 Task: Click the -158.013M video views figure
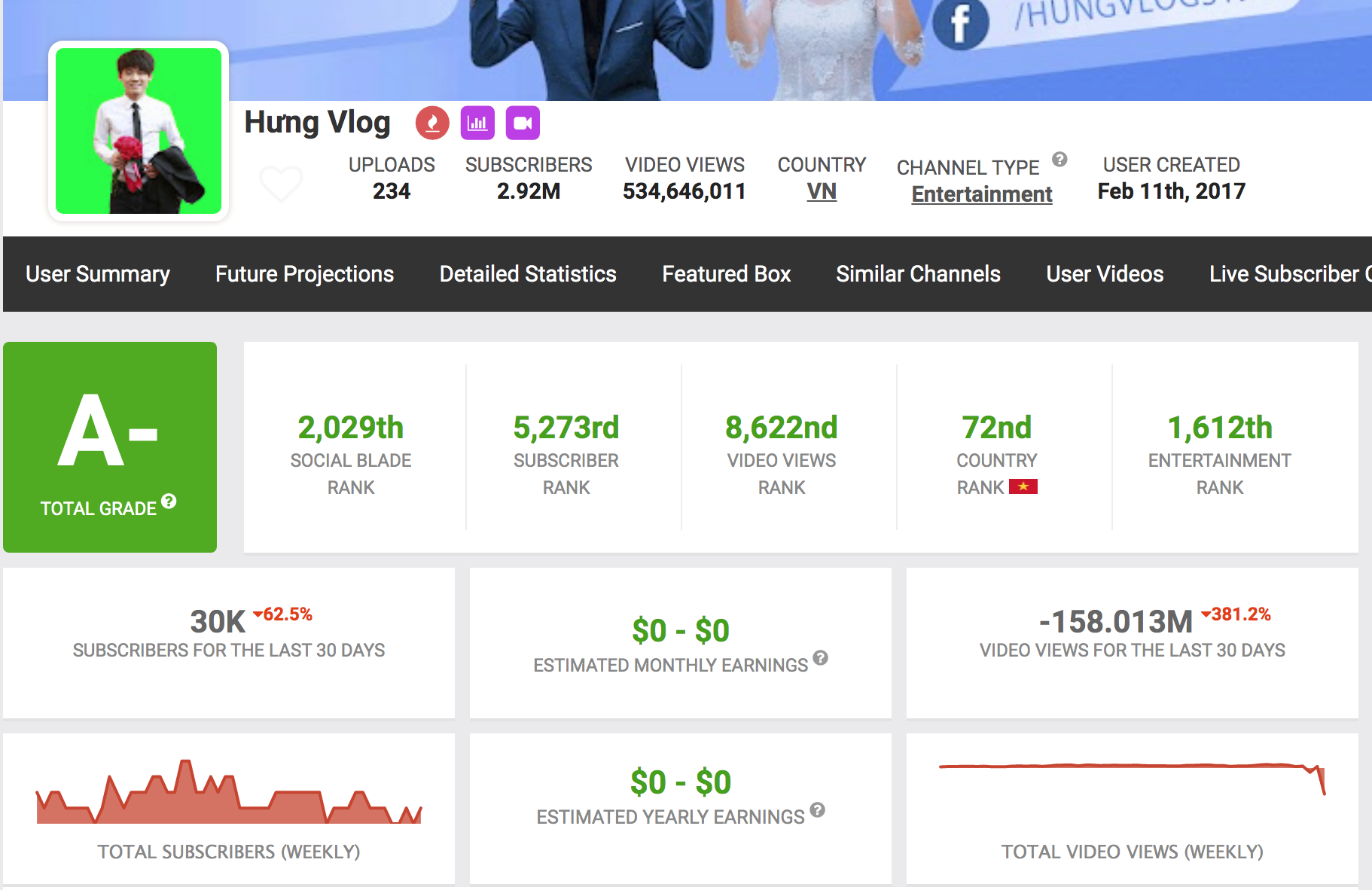[x=1116, y=622]
